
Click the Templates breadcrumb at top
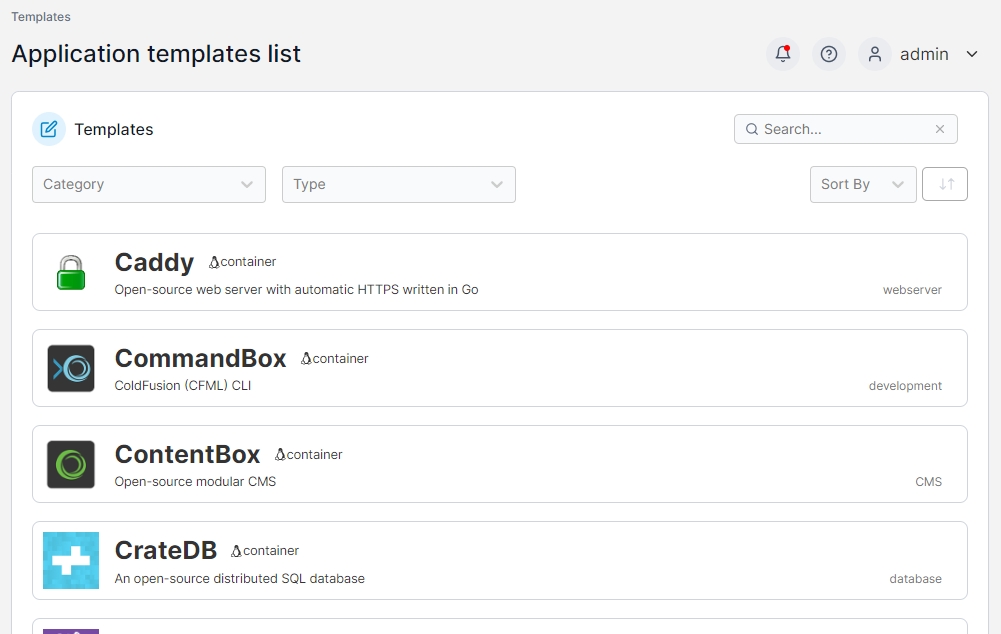pos(41,17)
